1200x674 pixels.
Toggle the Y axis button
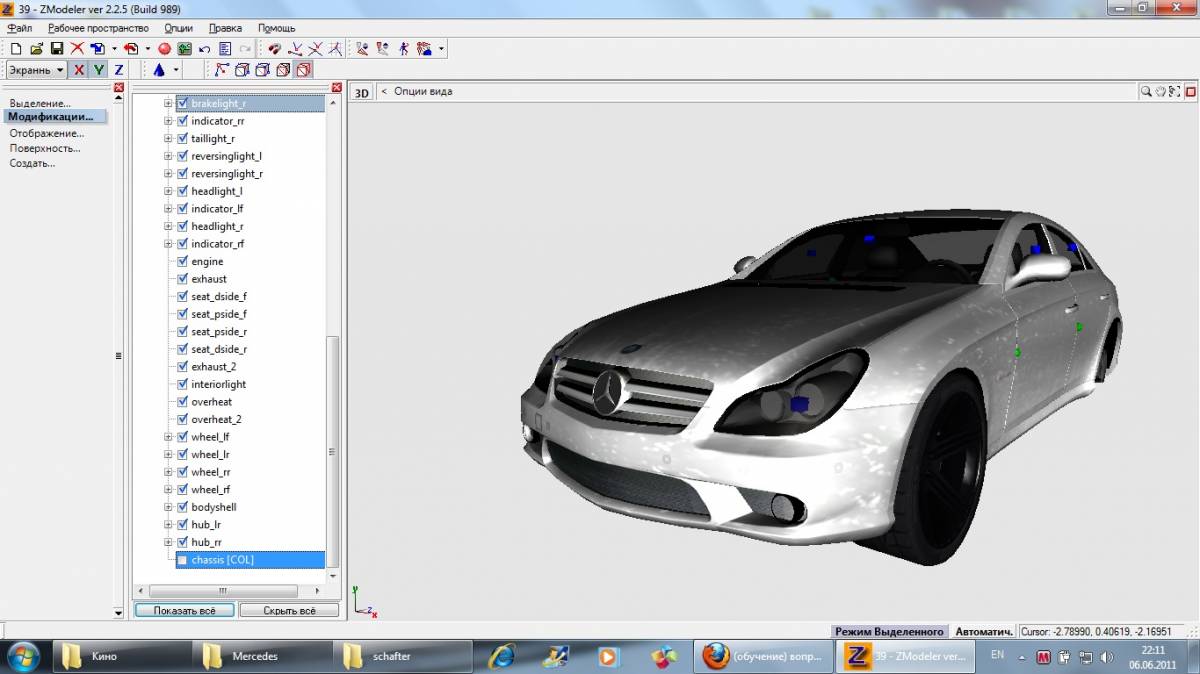pyautogui.click(x=99, y=70)
